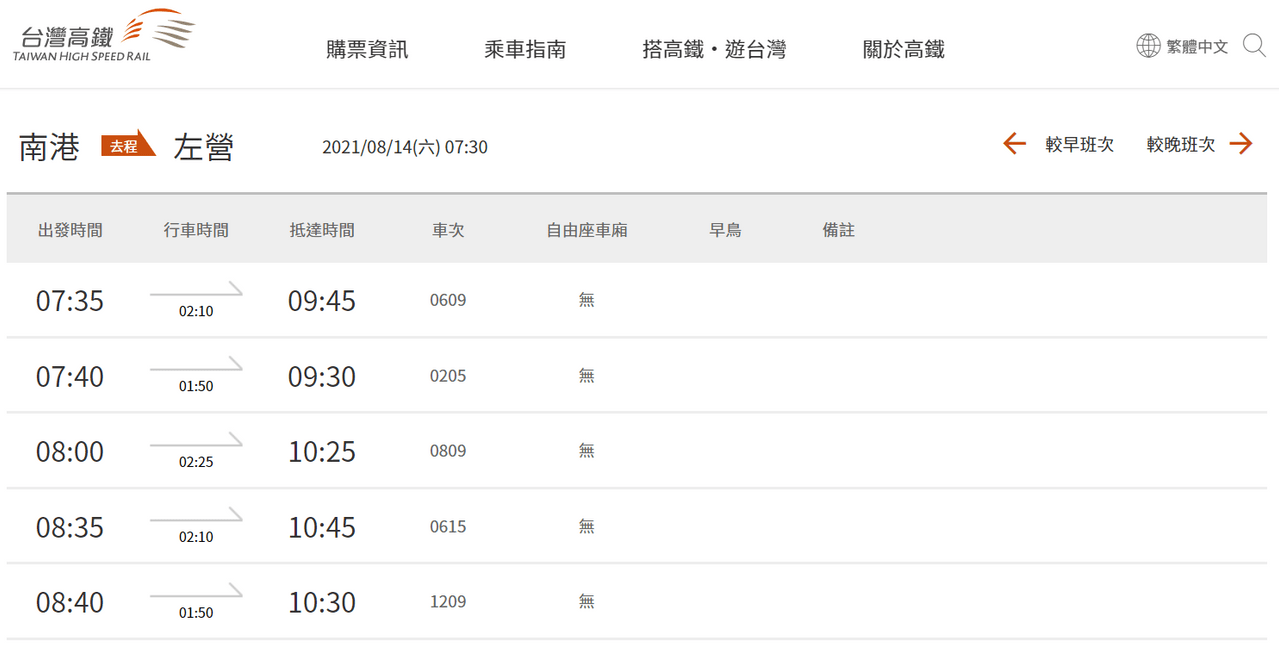Show later trains with 較晚班次
The height and width of the screenshot is (666, 1279).
[1181, 144]
